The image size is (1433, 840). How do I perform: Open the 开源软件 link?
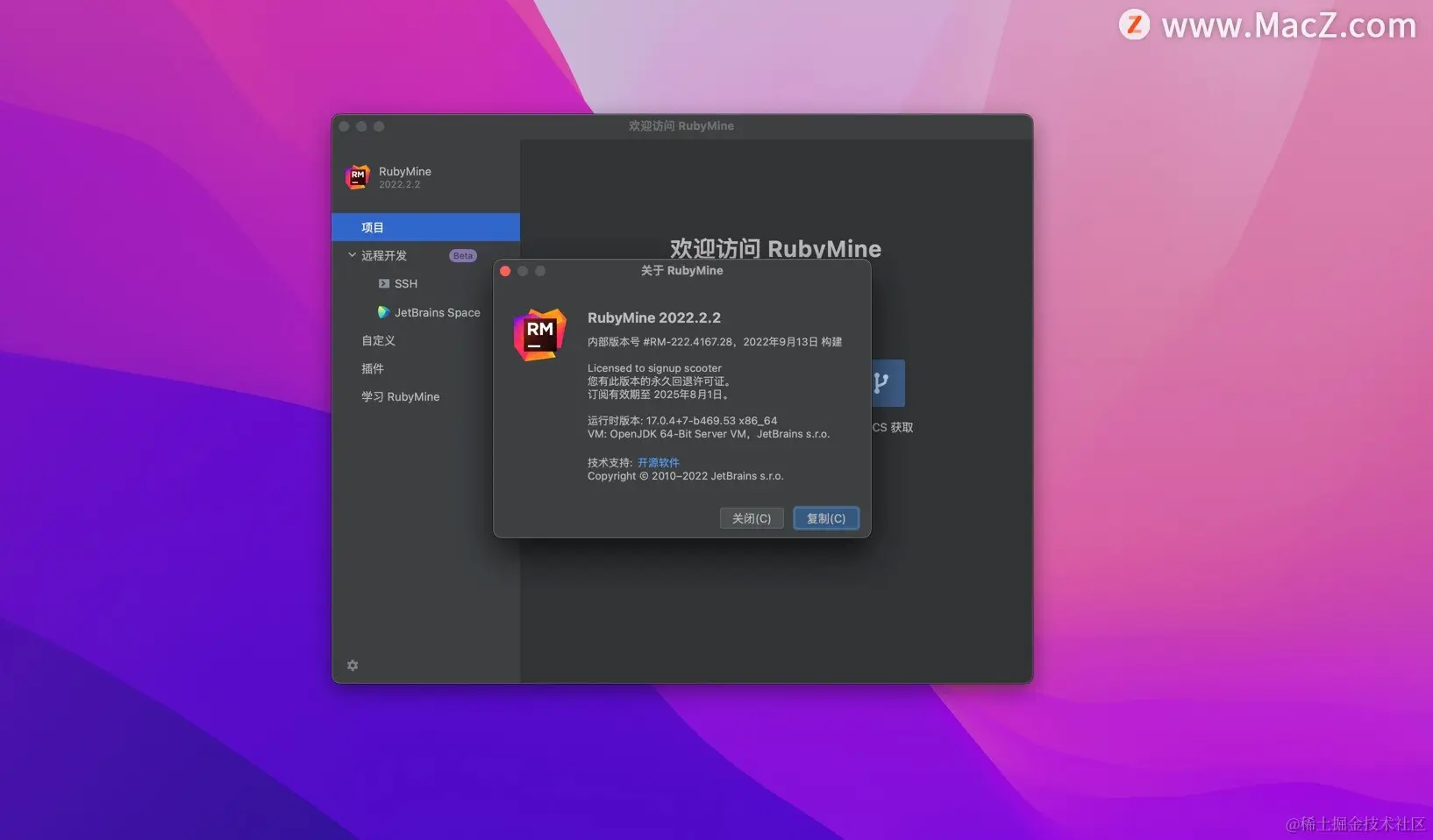point(658,463)
